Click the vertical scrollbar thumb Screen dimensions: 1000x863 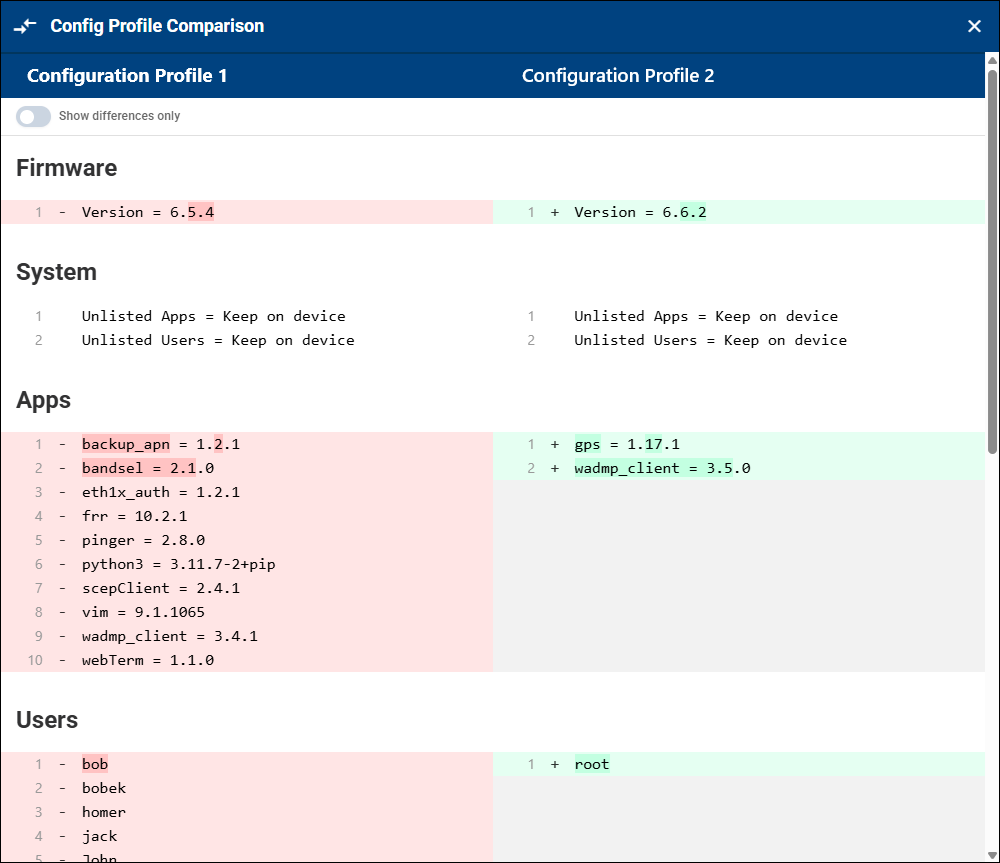point(992,262)
